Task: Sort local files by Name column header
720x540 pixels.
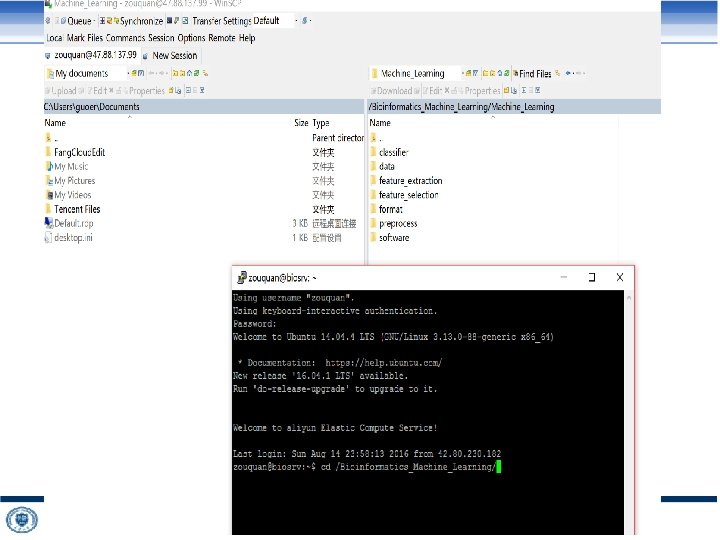Action: click(55, 123)
